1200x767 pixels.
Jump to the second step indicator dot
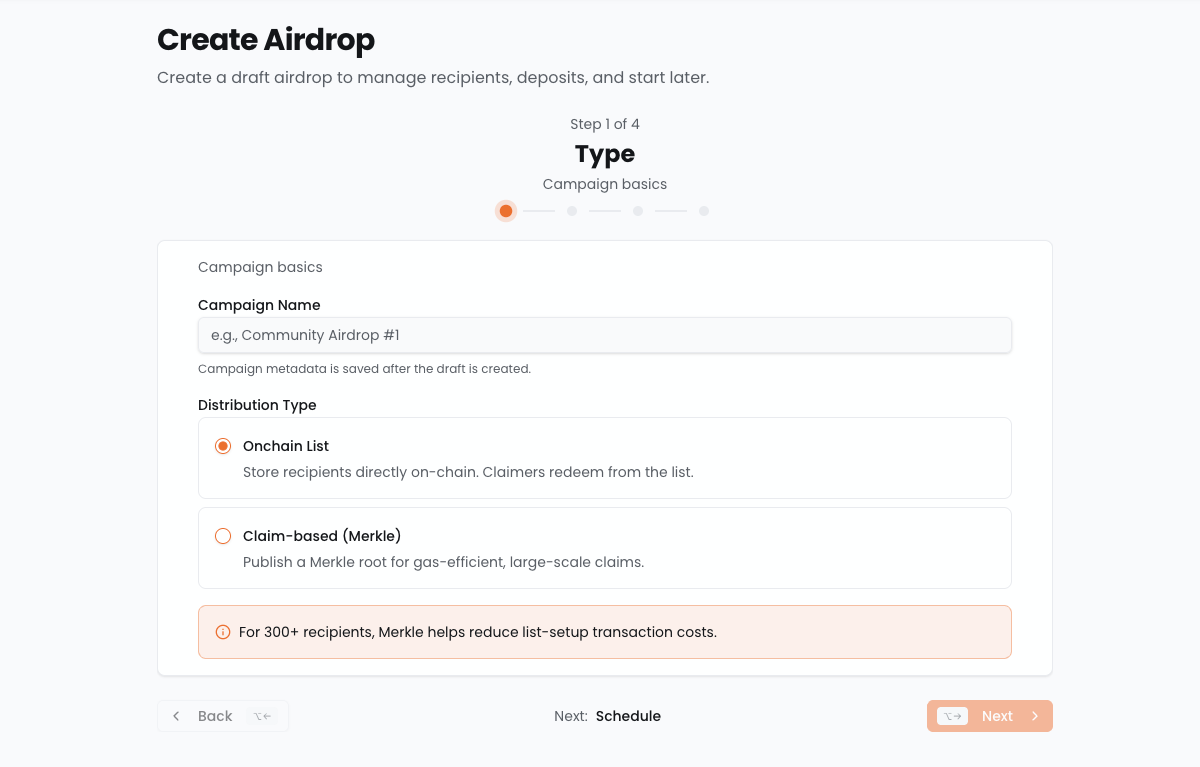[x=572, y=211]
